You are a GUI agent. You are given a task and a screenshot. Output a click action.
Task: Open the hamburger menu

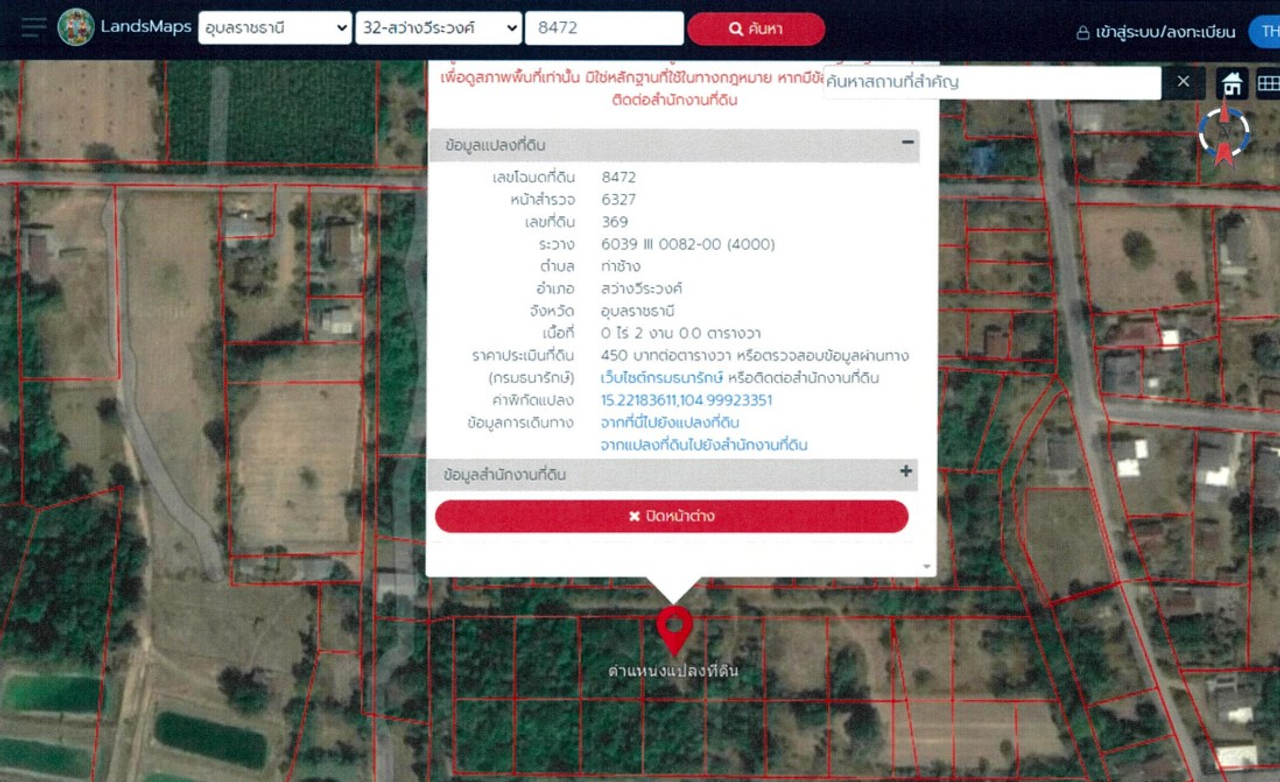33,27
